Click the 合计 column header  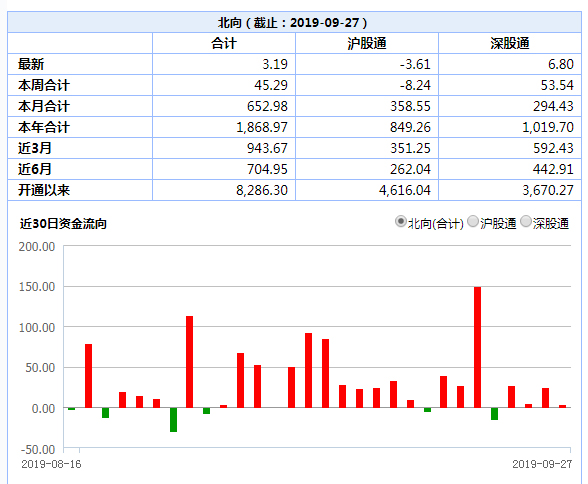click(224, 43)
